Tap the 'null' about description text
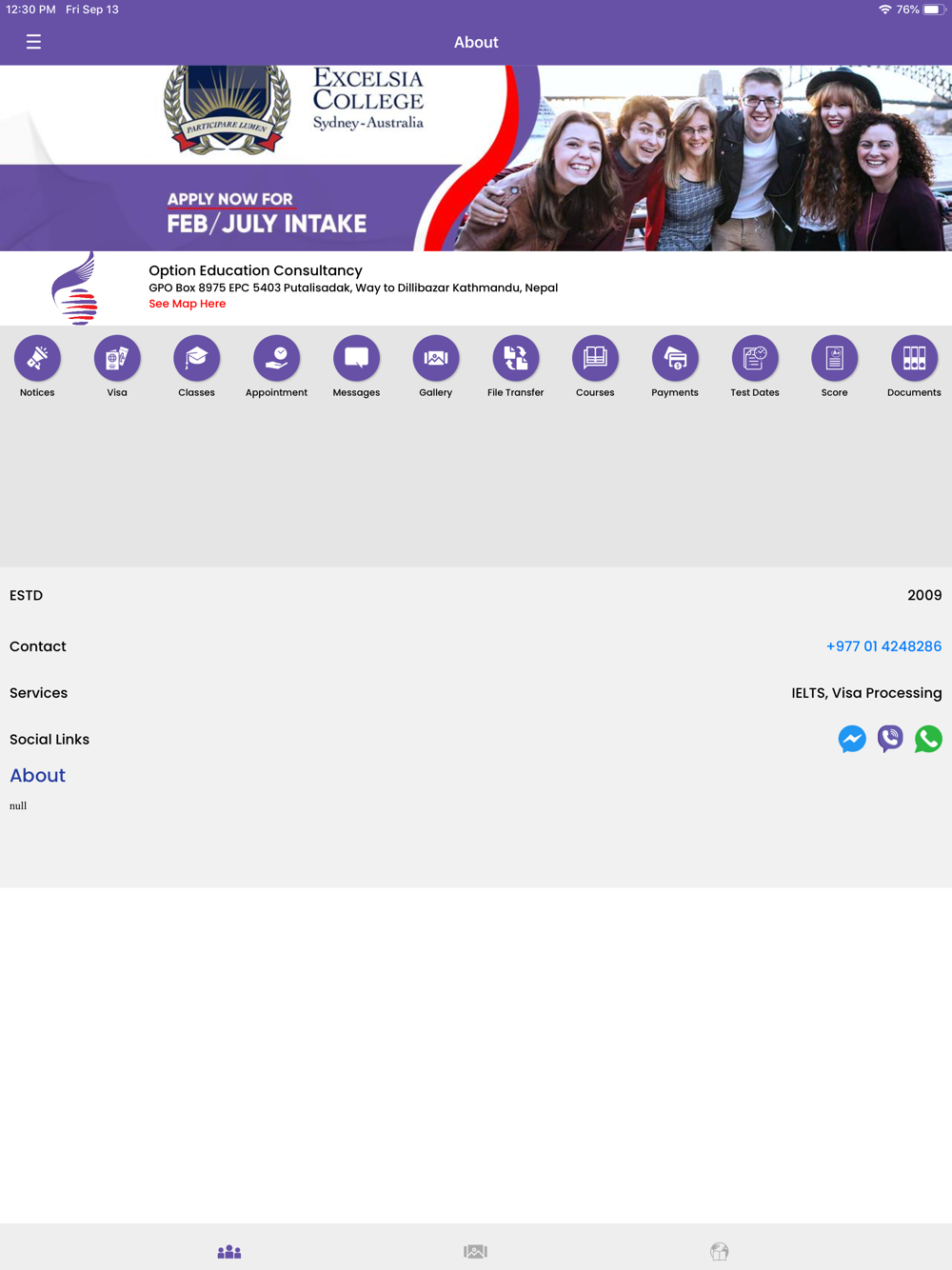This screenshot has height=1270, width=952. (x=18, y=805)
